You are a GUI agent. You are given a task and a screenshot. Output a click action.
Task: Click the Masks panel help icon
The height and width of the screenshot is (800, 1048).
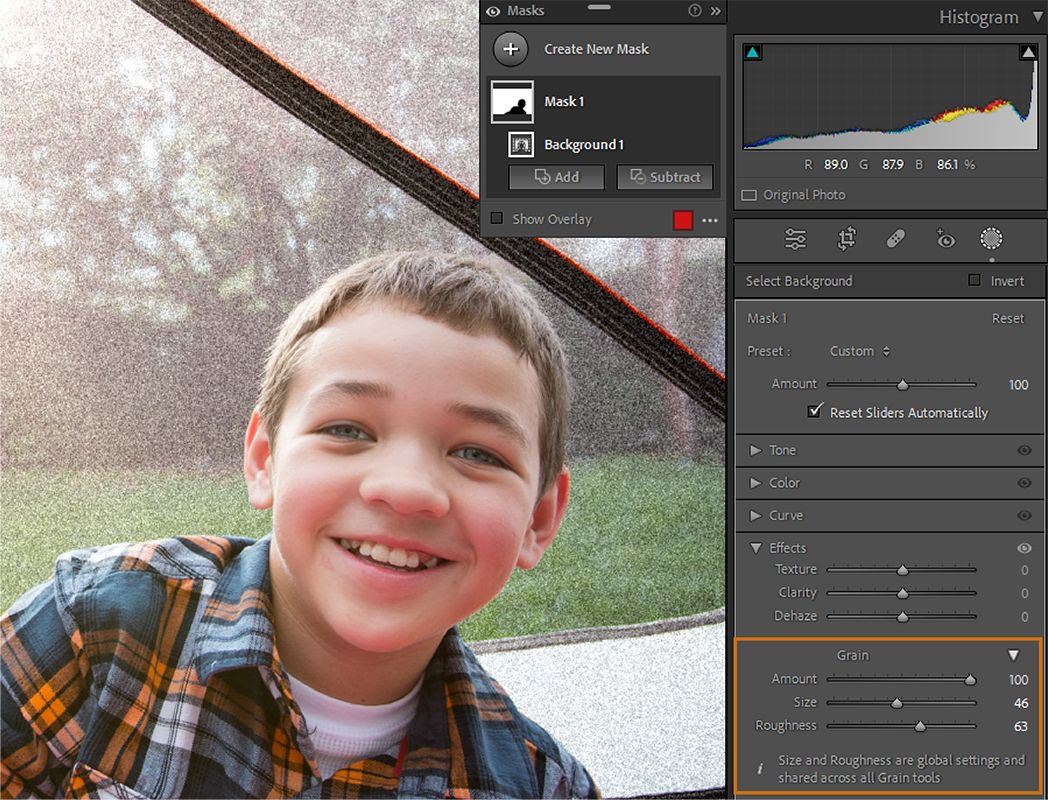tap(694, 11)
